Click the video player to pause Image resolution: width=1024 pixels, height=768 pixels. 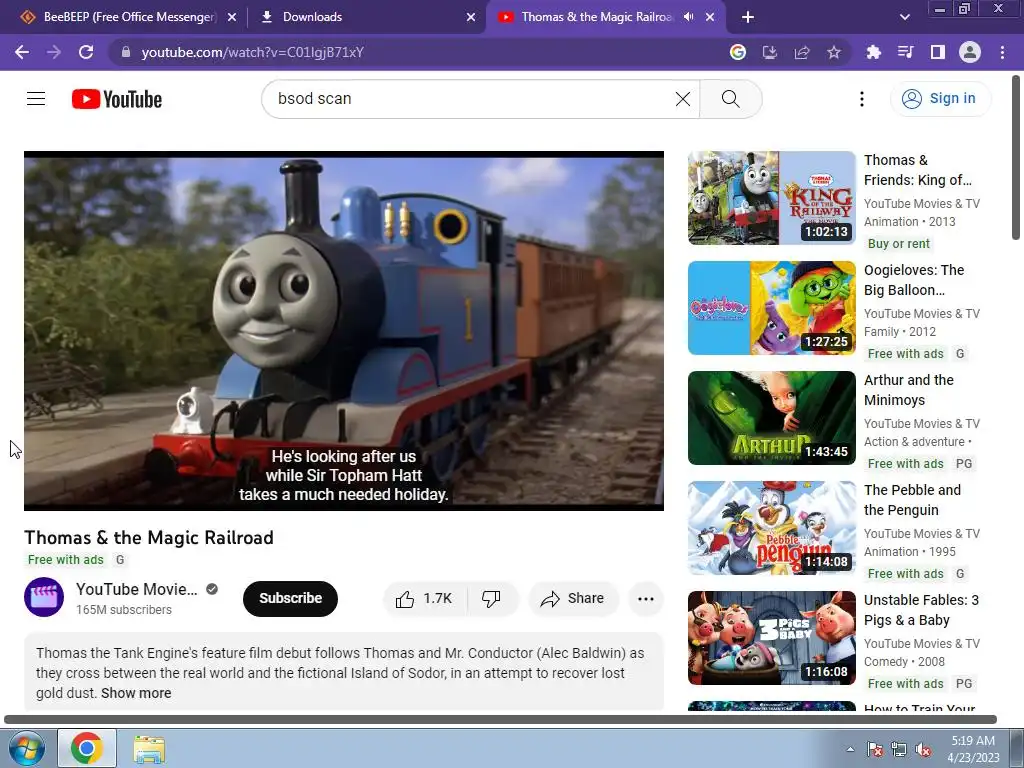(344, 330)
